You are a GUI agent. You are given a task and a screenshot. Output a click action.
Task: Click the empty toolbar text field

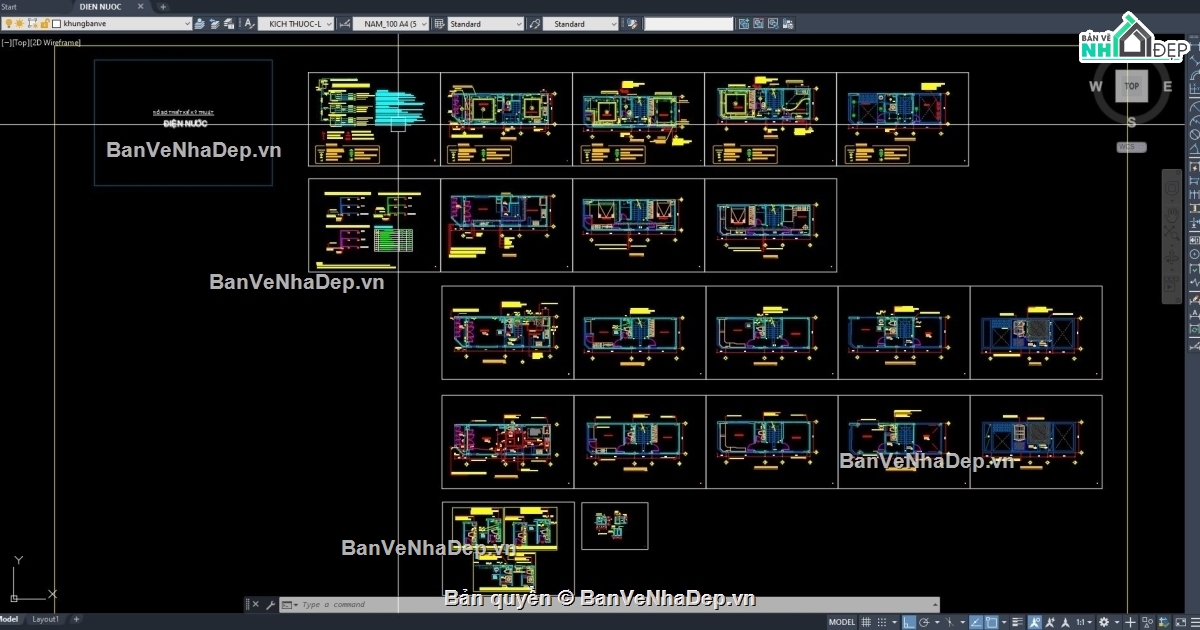tap(689, 23)
